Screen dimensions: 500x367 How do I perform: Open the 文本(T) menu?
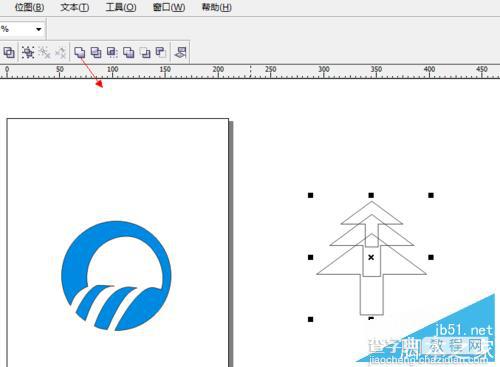pos(75,7)
